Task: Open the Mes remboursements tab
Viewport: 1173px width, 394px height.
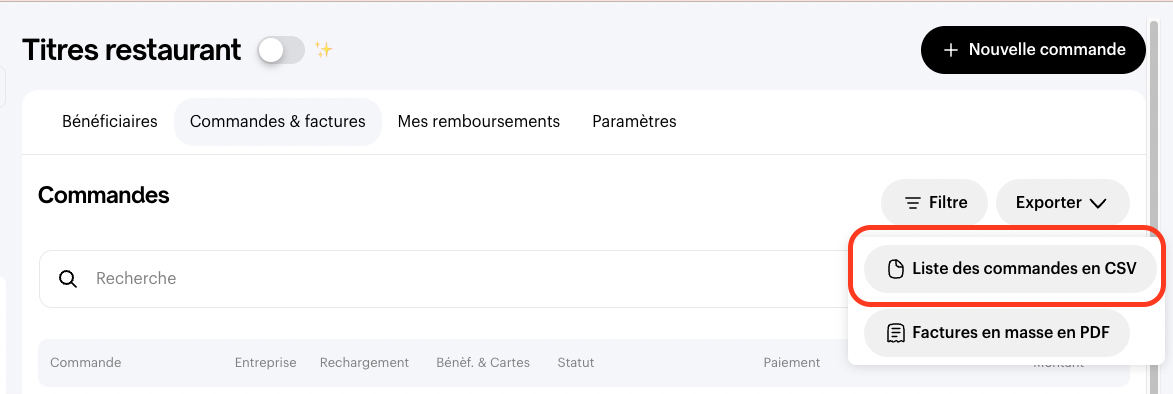Action: tap(479, 121)
